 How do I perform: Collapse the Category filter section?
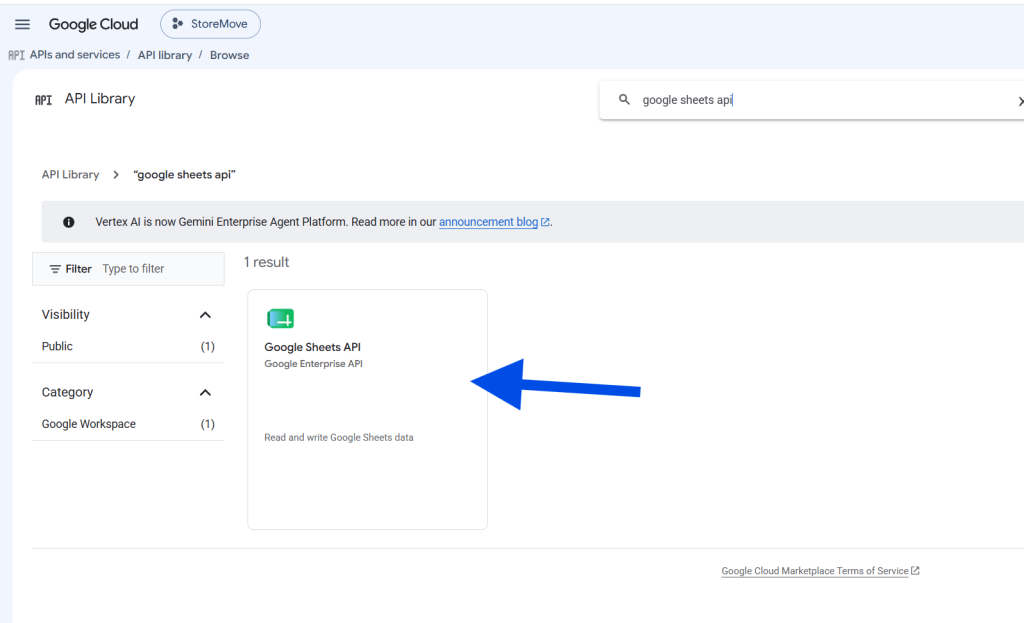point(205,392)
